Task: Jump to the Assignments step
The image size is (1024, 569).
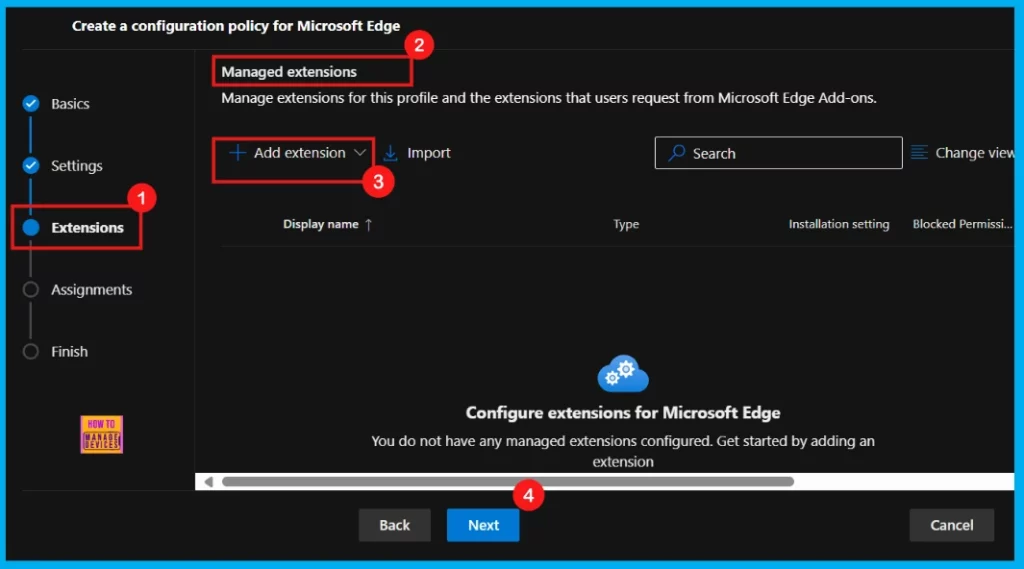Action: click(x=91, y=289)
